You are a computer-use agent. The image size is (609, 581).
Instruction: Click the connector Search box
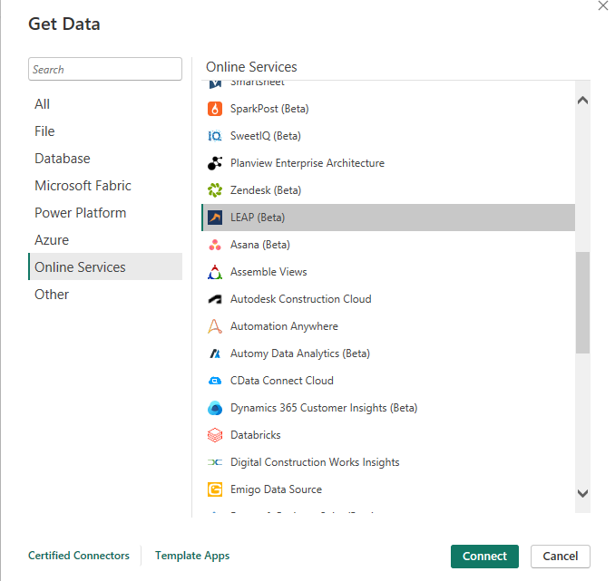105,70
